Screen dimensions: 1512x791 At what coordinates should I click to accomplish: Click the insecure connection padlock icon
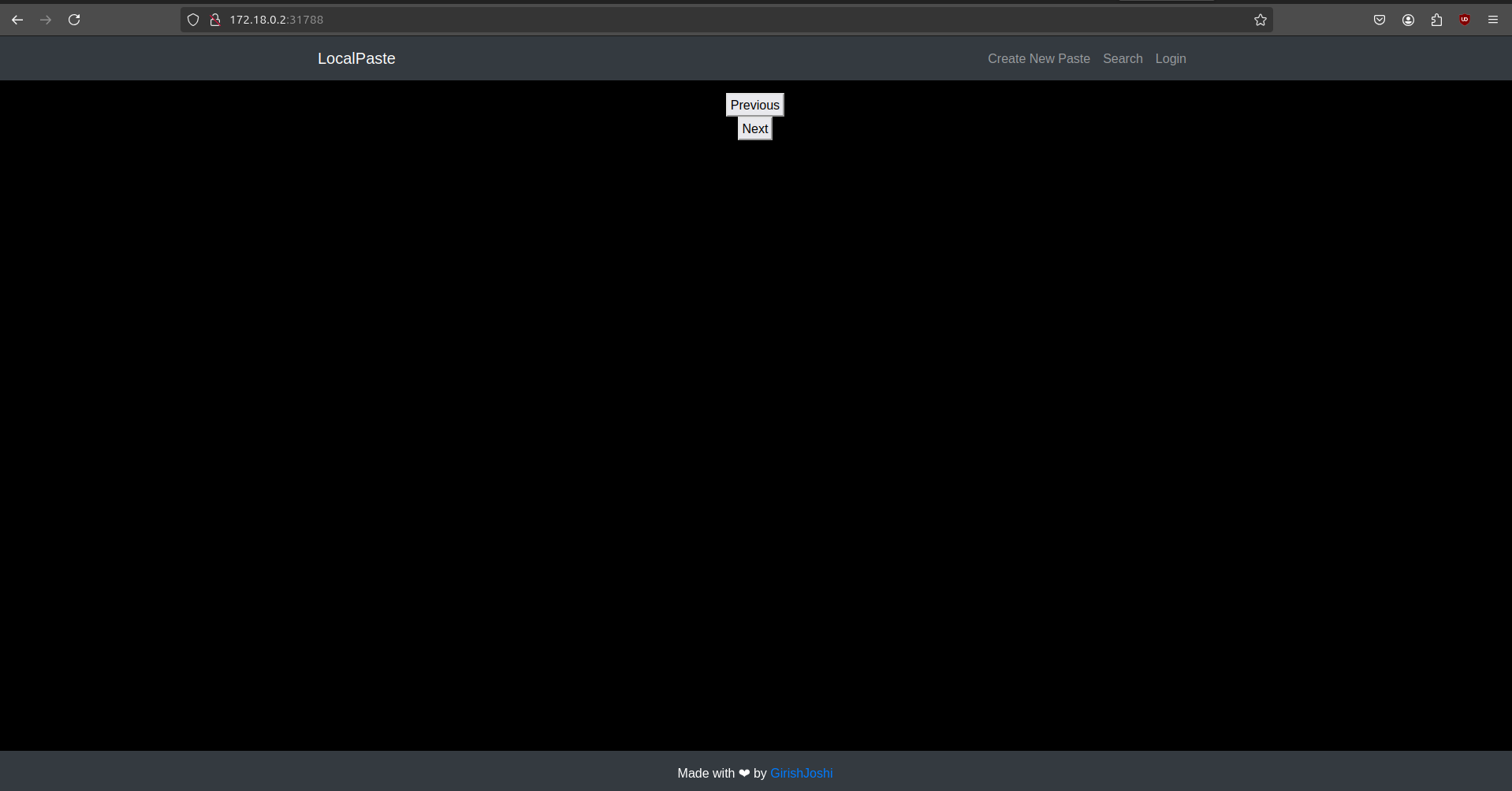[x=214, y=20]
